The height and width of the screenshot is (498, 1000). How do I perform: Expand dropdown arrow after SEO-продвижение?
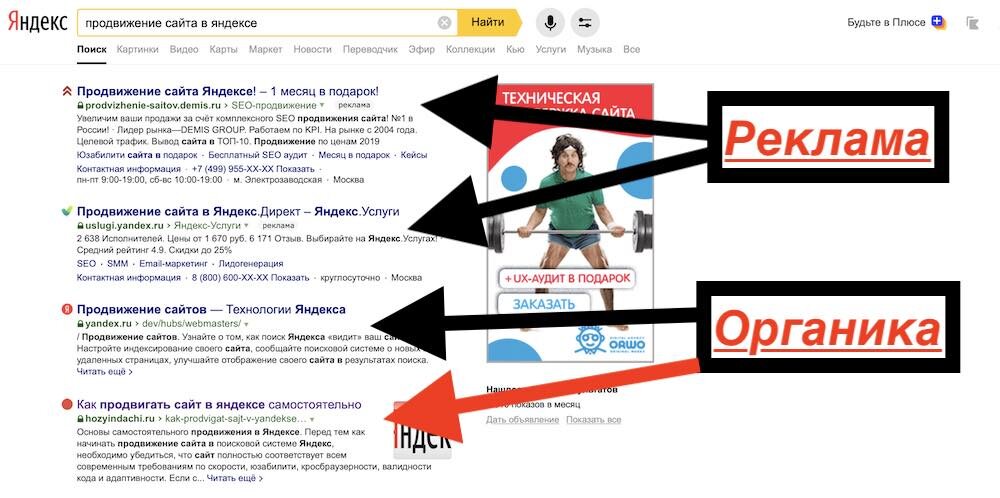pos(322,105)
